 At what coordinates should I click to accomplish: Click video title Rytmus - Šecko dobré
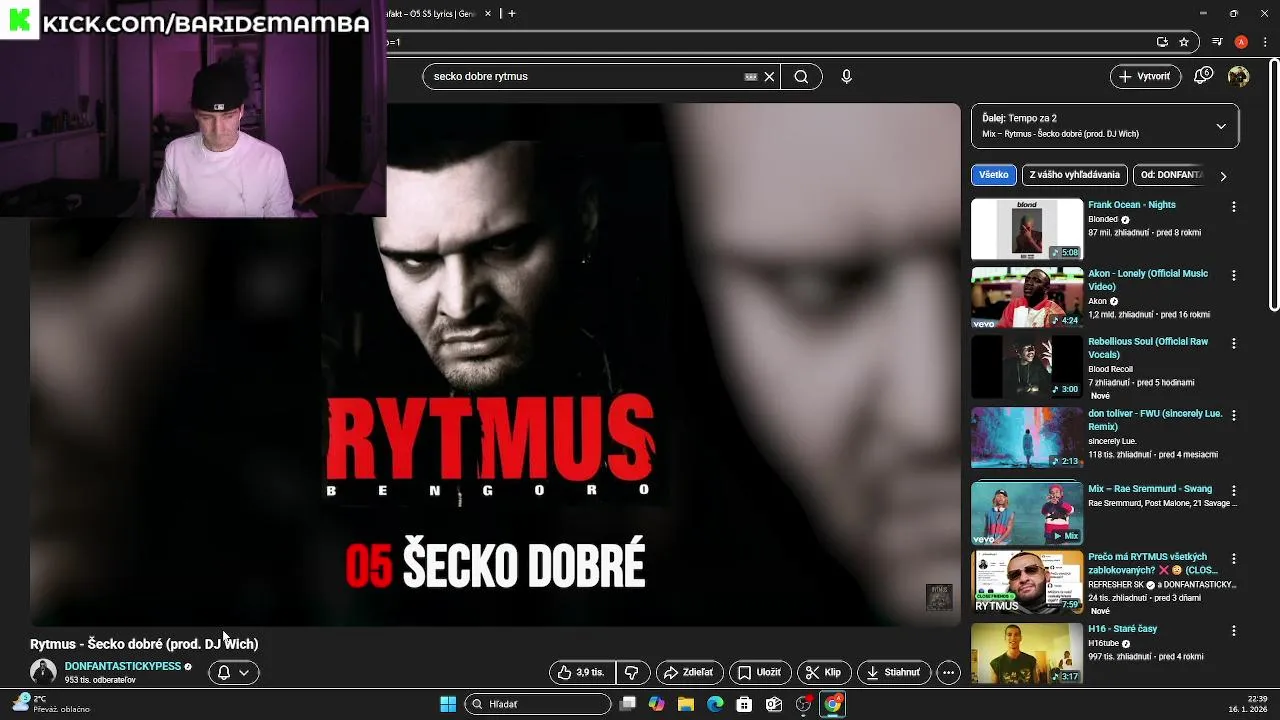click(x=144, y=644)
